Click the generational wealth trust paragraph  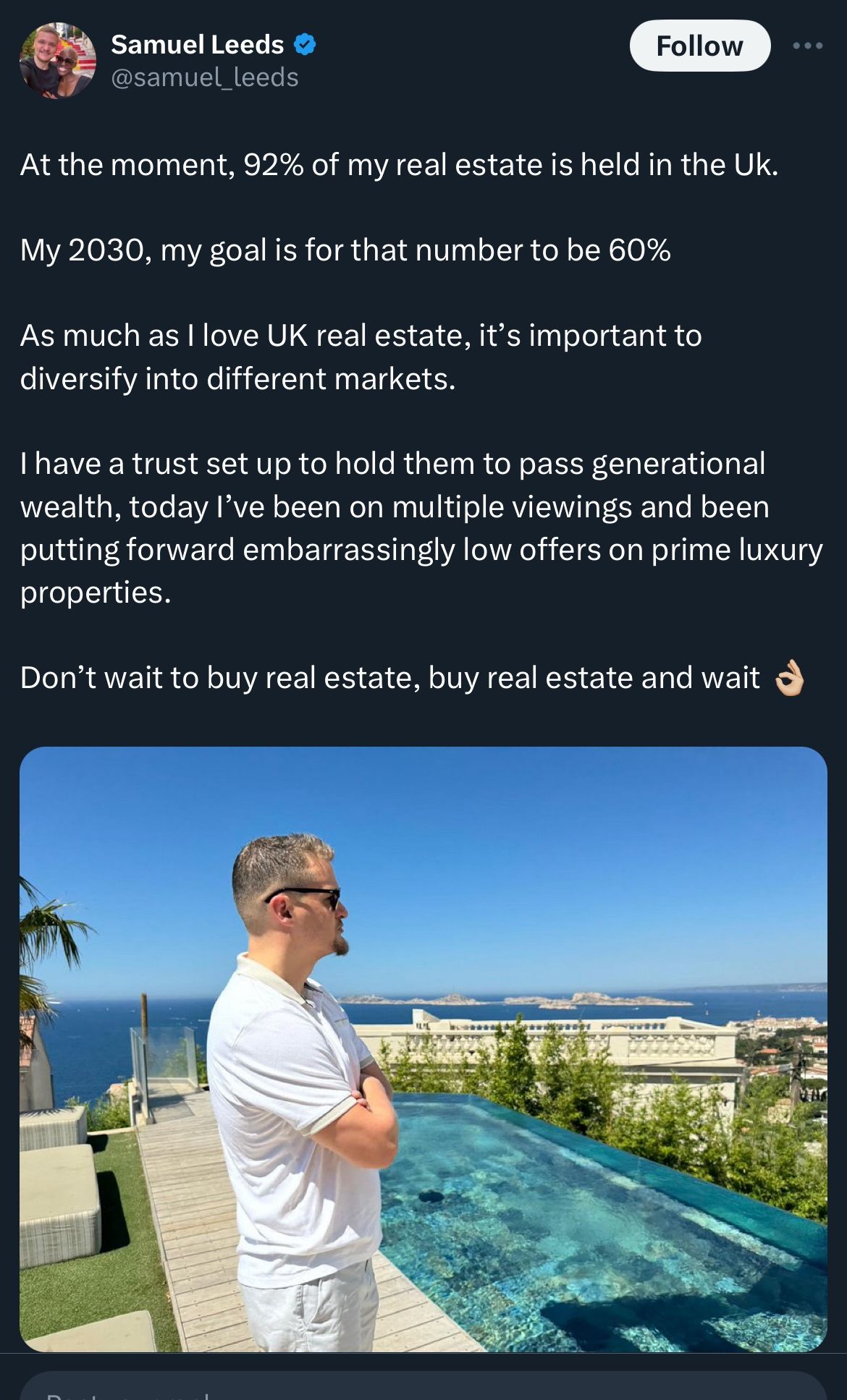pyautogui.click(x=421, y=527)
